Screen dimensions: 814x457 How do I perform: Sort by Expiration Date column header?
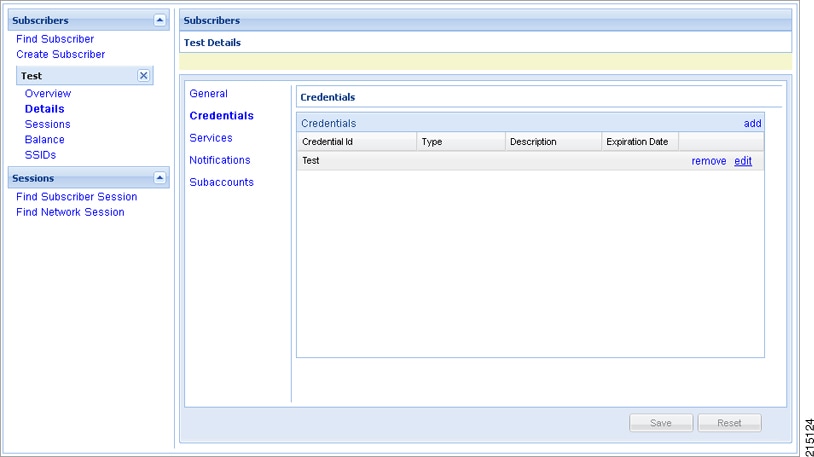pos(640,142)
